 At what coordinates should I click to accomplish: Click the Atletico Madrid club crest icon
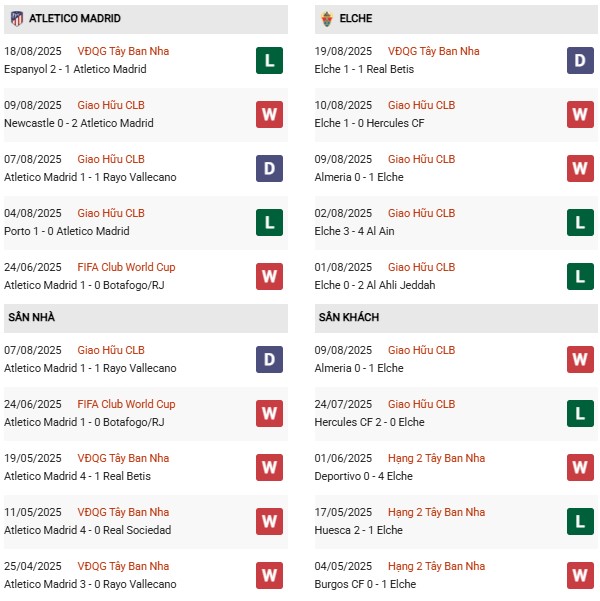[x=17, y=19]
